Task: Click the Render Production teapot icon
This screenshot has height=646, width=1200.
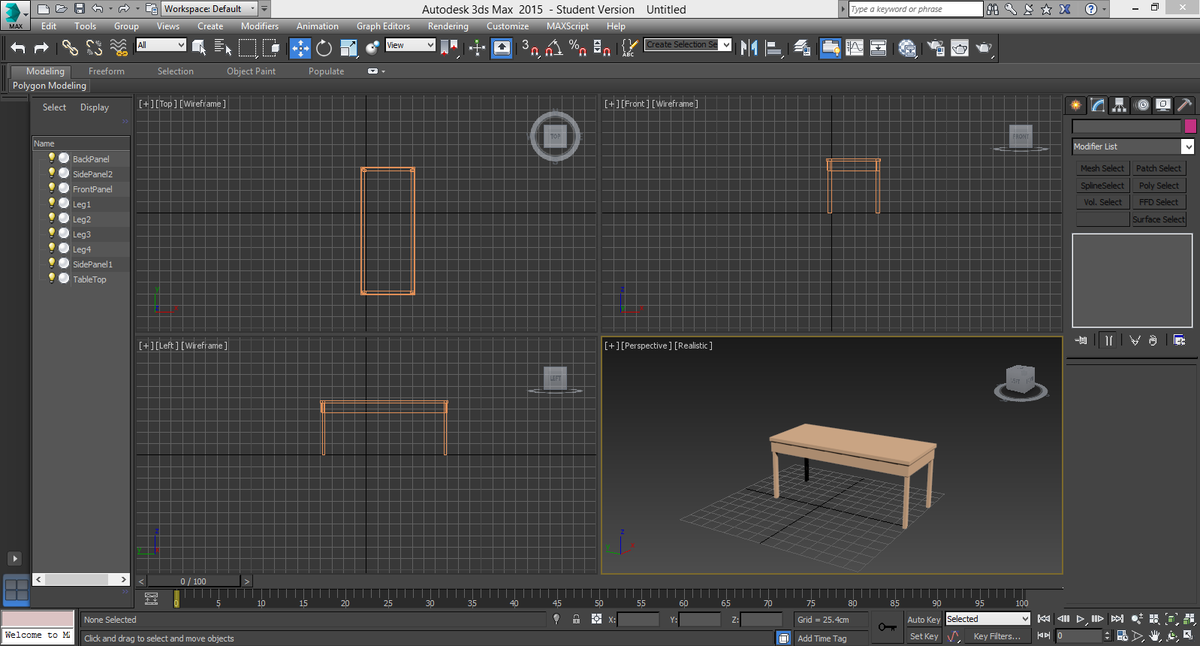Action: [984, 47]
